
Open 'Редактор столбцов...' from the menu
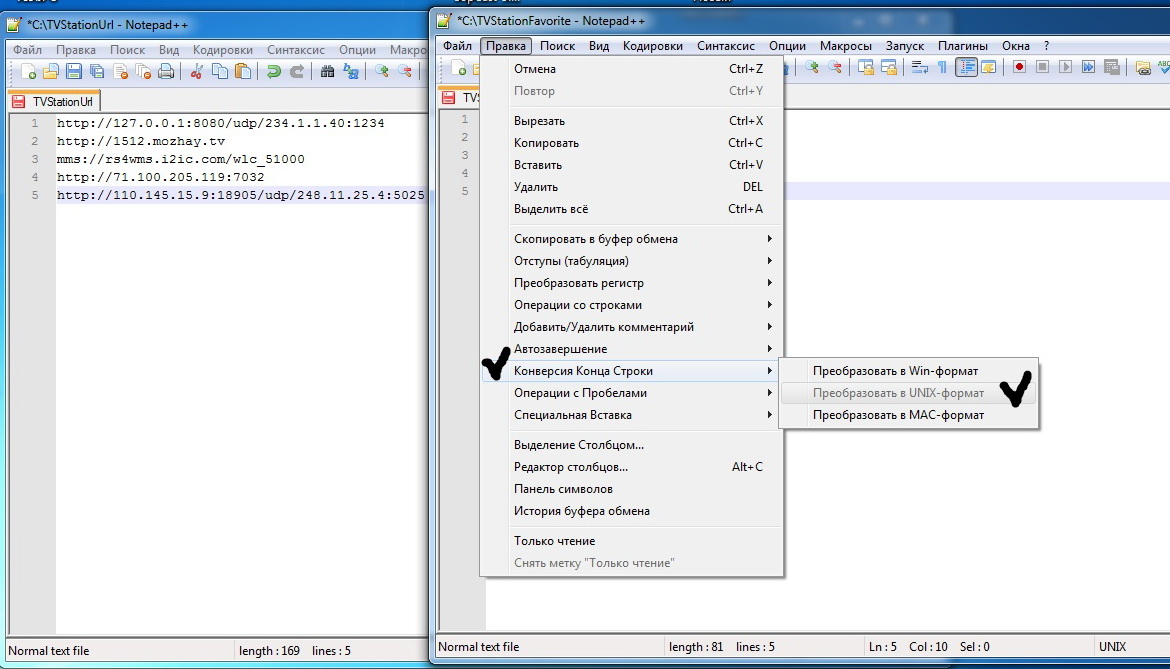570,467
